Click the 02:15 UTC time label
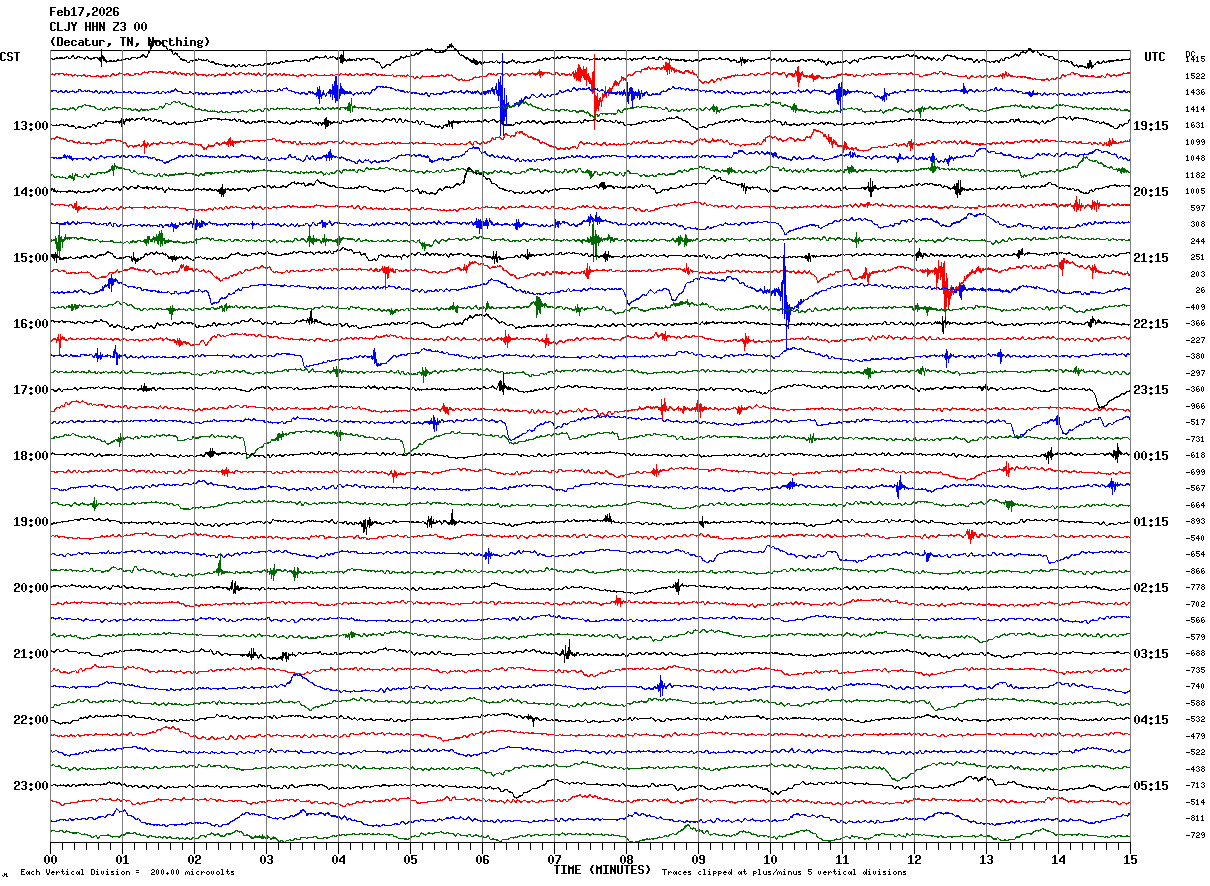This screenshot has width=1210, height=886. 1151,588
